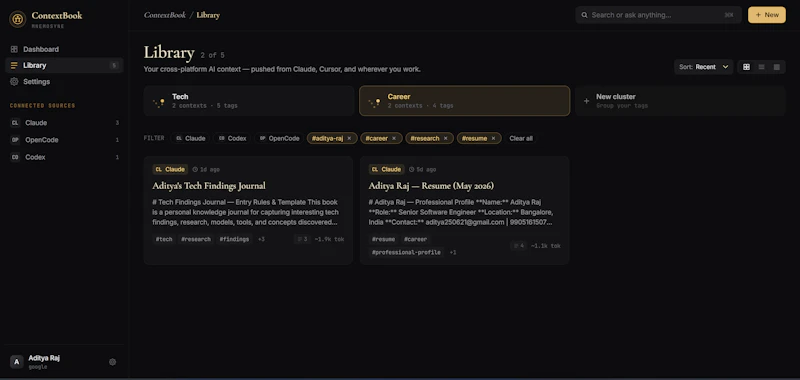800x380 pixels.
Task: Click clock icon beside 5d ago
Action: [x=411, y=169]
